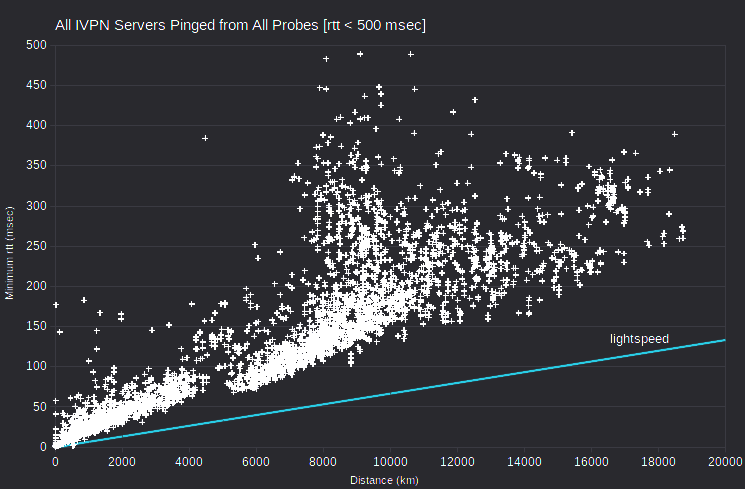Click the cyan lightspeed line
Screen dimensions: 745x489
tap(391, 393)
